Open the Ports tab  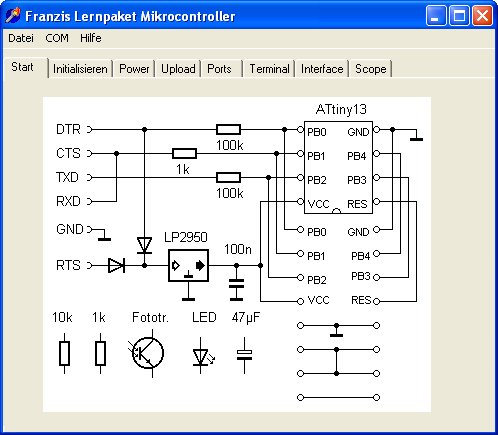click(219, 69)
